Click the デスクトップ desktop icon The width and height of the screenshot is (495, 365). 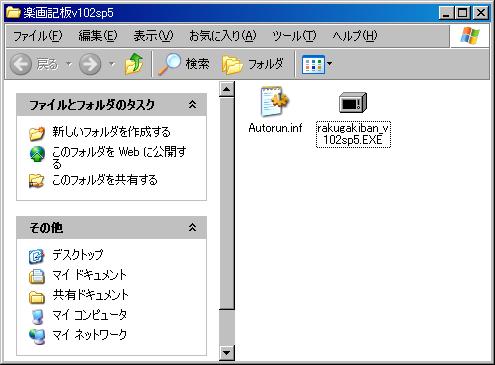[x=36, y=256]
